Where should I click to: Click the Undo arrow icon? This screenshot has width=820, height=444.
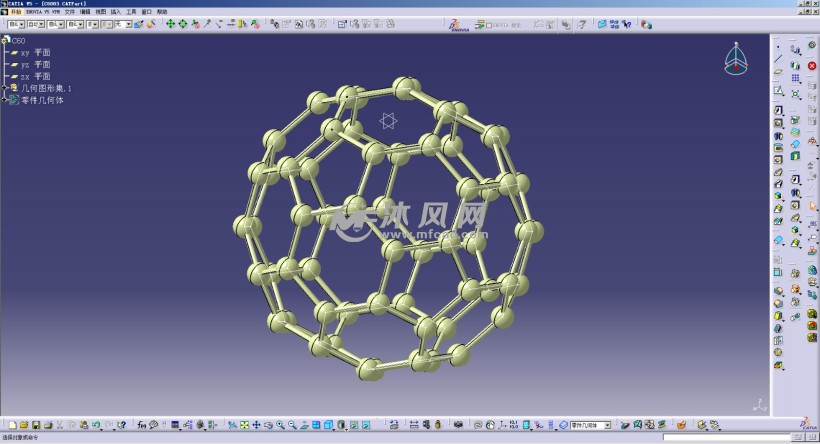pos(96,425)
